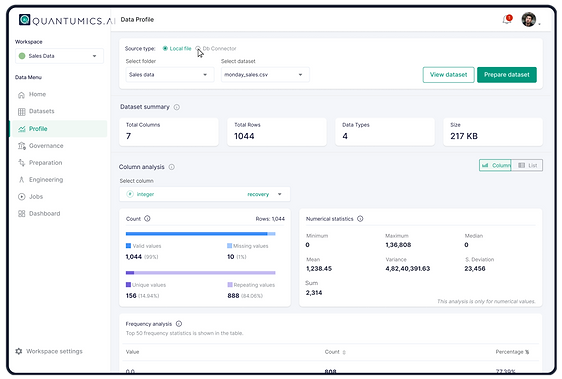Click the Datasets grid icon
The image size is (562, 379).
click(x=22, y=112)
